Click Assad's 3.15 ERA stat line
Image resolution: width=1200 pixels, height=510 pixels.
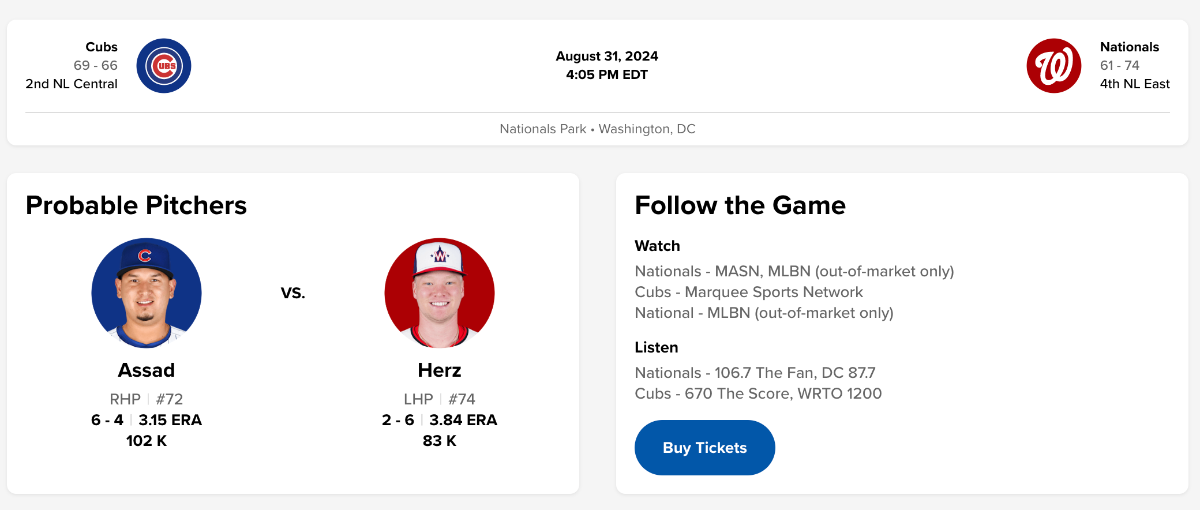[x=170, y=420]
